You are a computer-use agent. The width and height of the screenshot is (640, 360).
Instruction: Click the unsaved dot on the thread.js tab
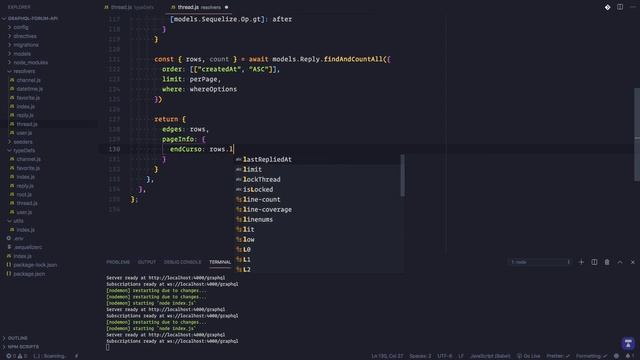tap(227, 7)
